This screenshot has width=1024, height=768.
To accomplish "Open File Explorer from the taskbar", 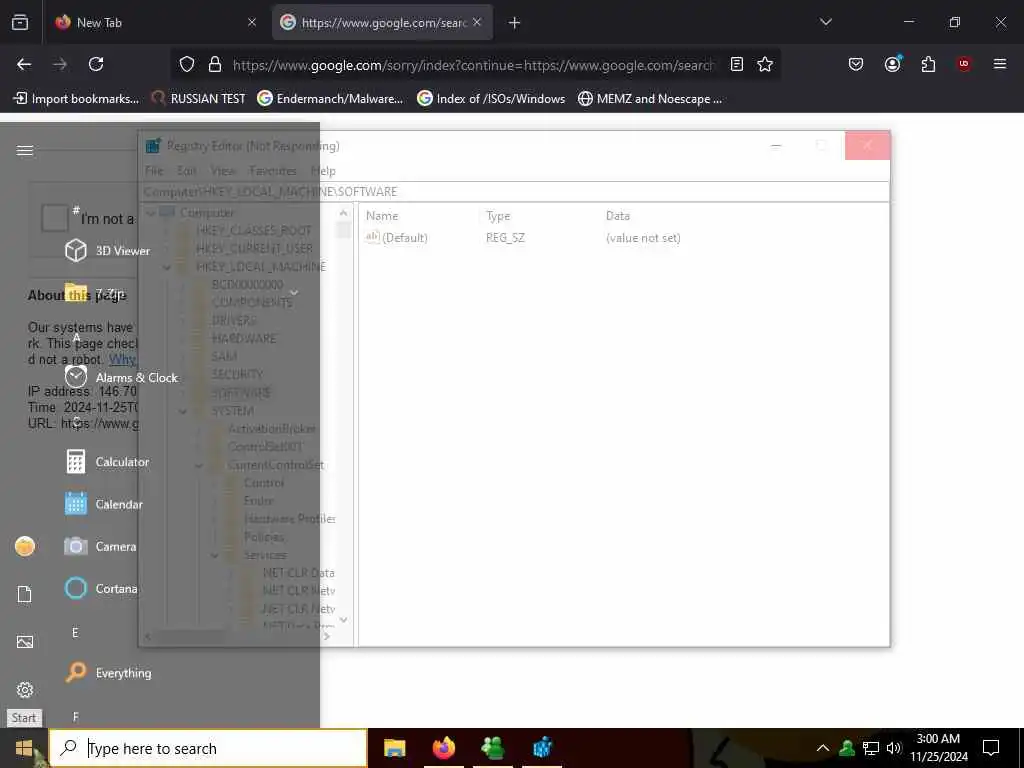I will (394, 748).
